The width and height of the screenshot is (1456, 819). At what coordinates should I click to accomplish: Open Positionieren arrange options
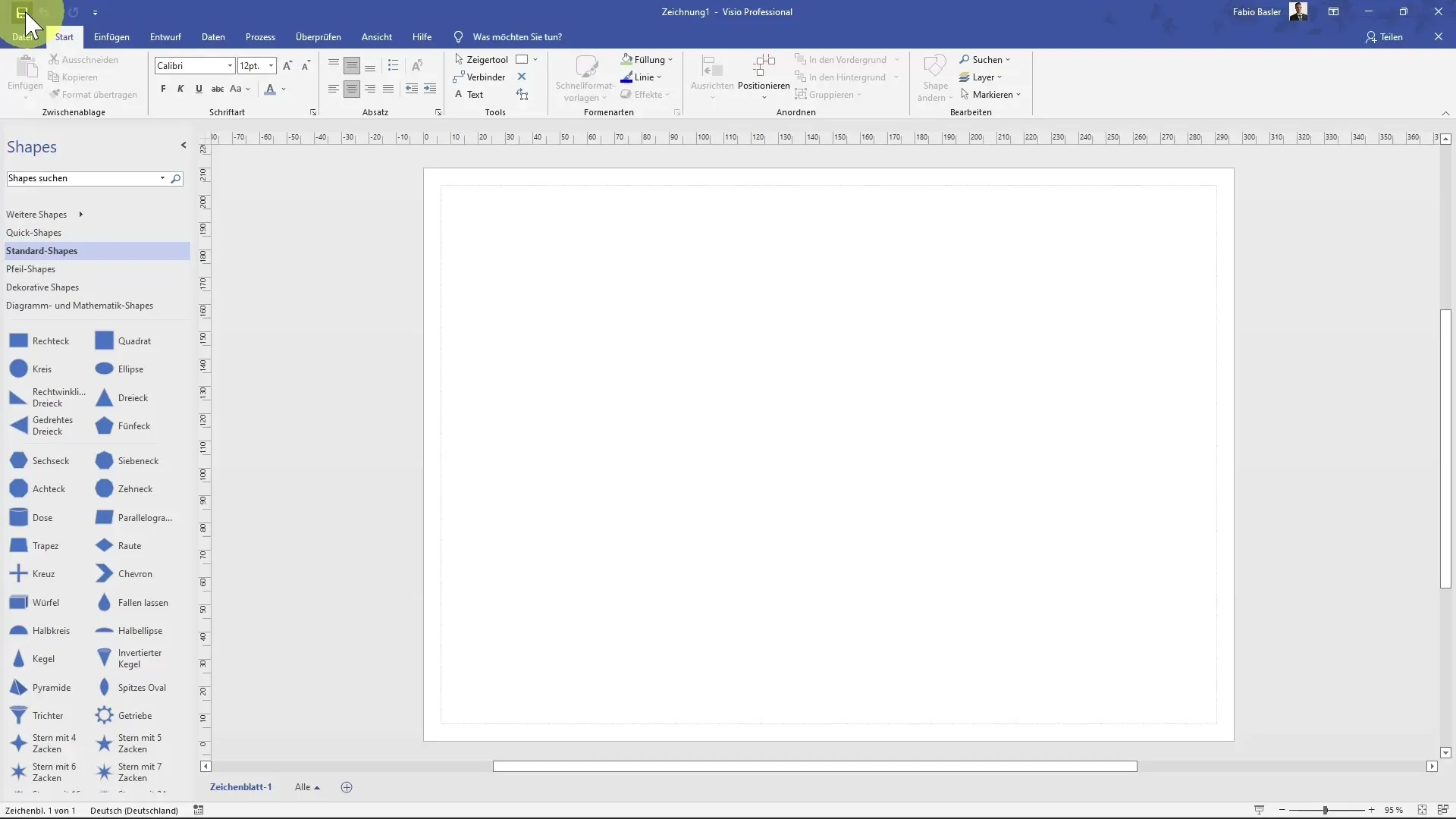point(764,76)
